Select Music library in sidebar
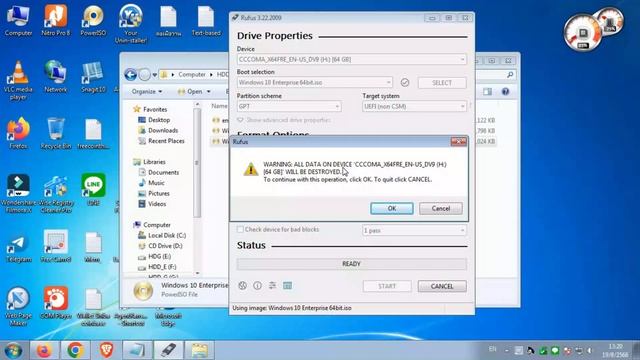Viewport: 640px width, 360px height. [151, 183]
